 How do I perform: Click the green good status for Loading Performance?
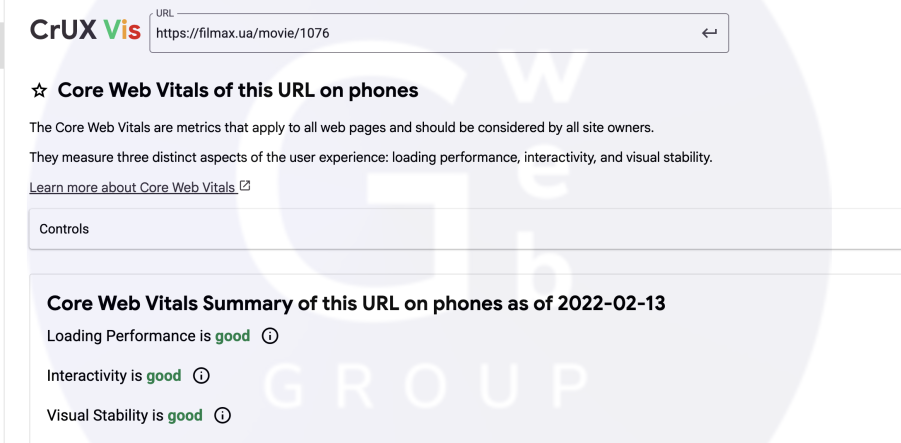tap(232, 336)
